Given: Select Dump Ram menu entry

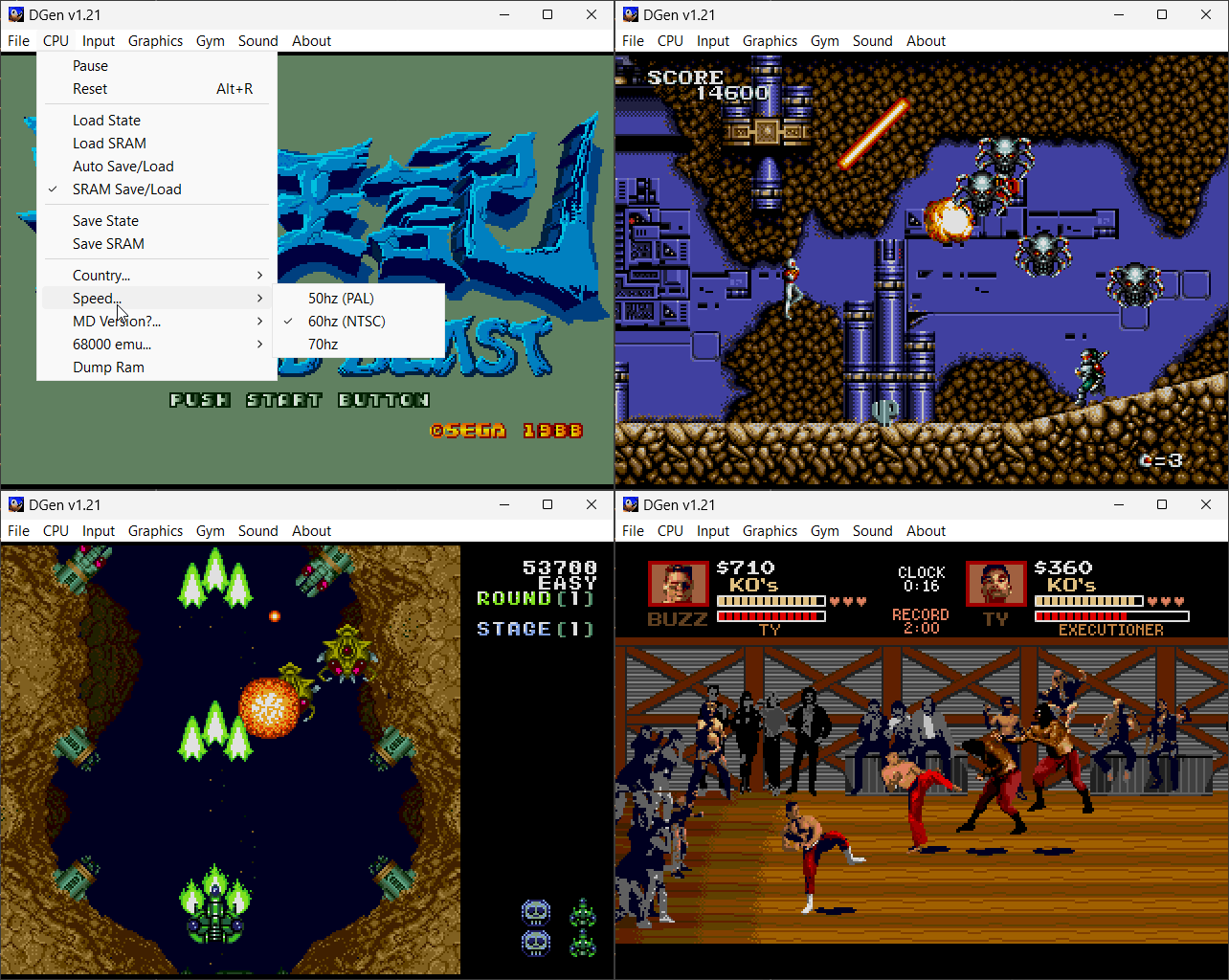Looking at the screenshot, I should coord(157,367).
